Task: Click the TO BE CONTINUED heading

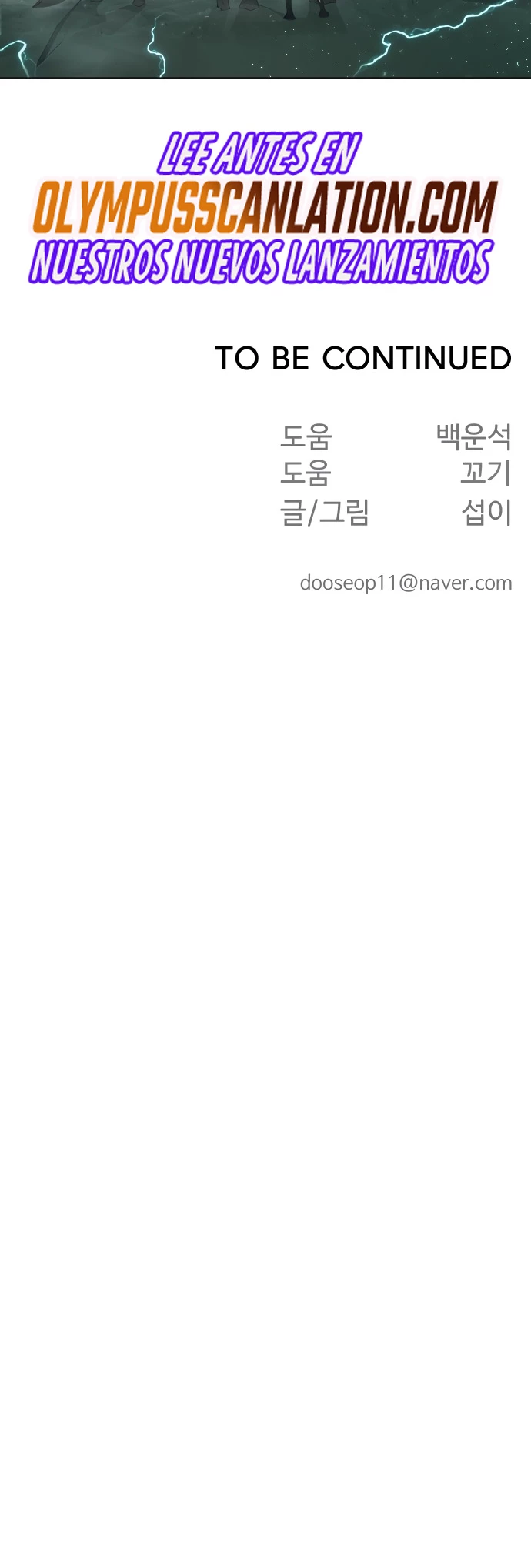Action: [363, 359]
